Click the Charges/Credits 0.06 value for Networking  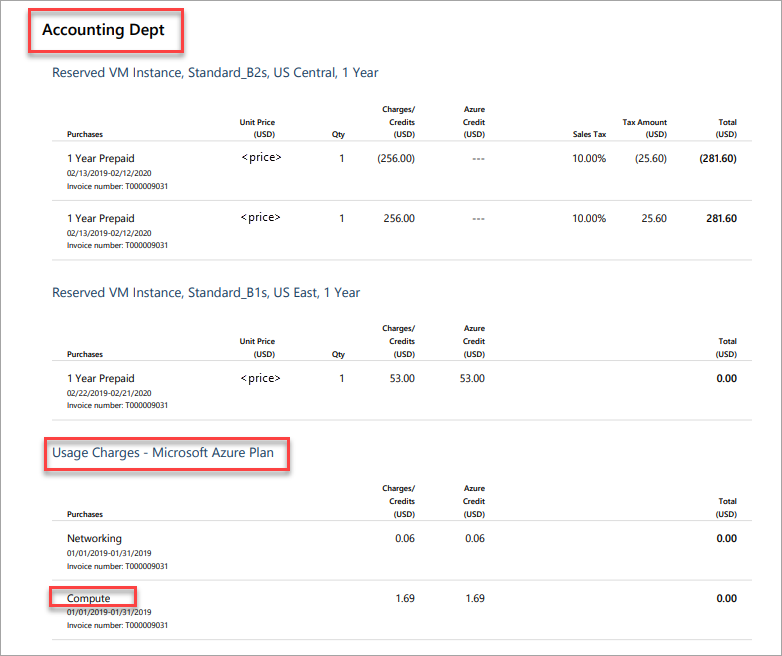(x=404, y=538)
